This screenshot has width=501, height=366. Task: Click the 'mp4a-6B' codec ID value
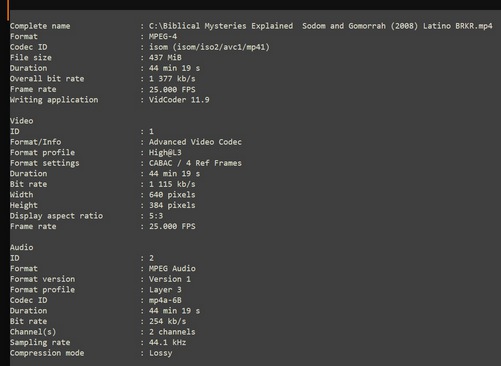(165, 300)
